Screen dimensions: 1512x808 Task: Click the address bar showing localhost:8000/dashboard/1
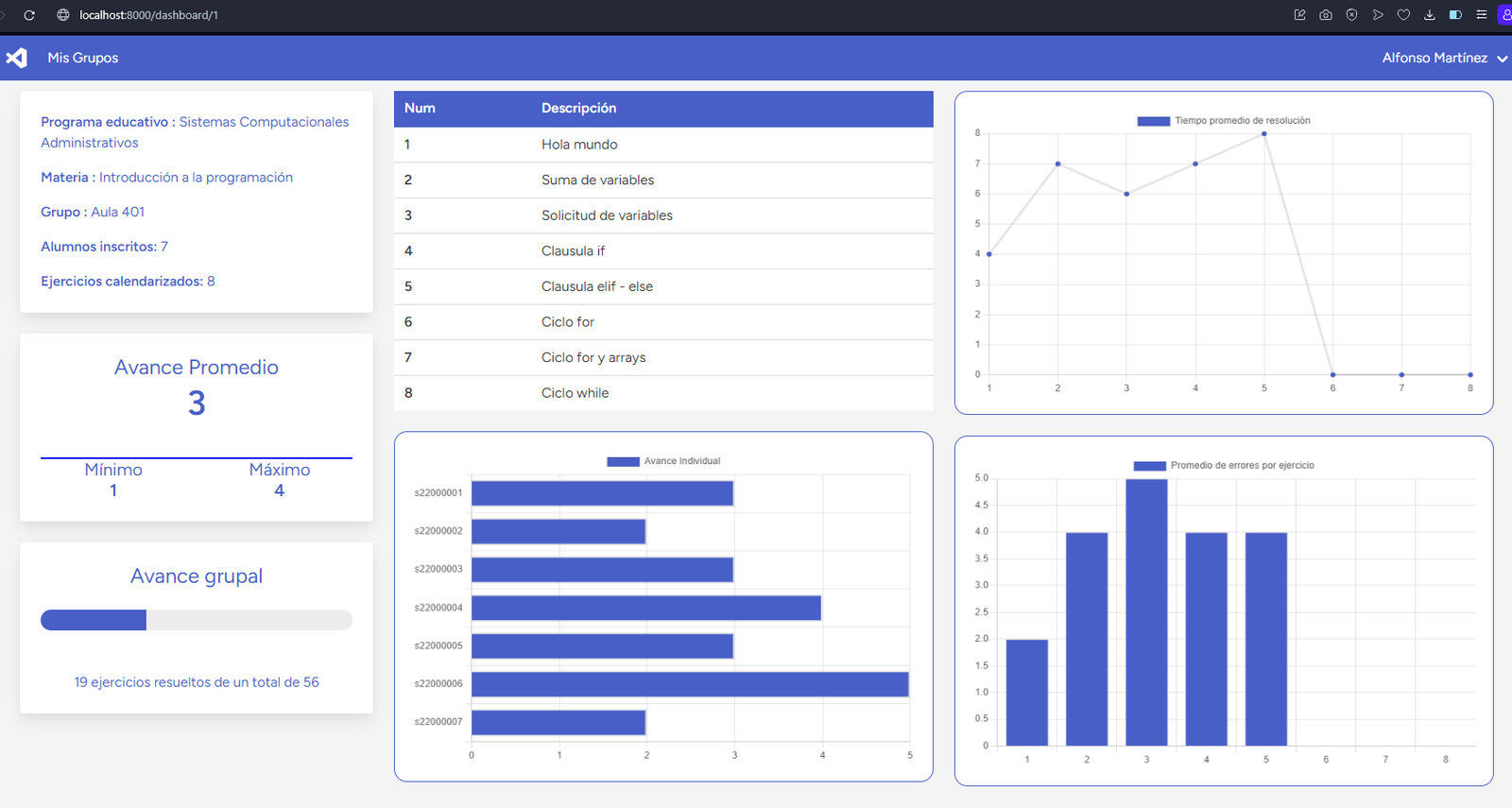(148, 15)
